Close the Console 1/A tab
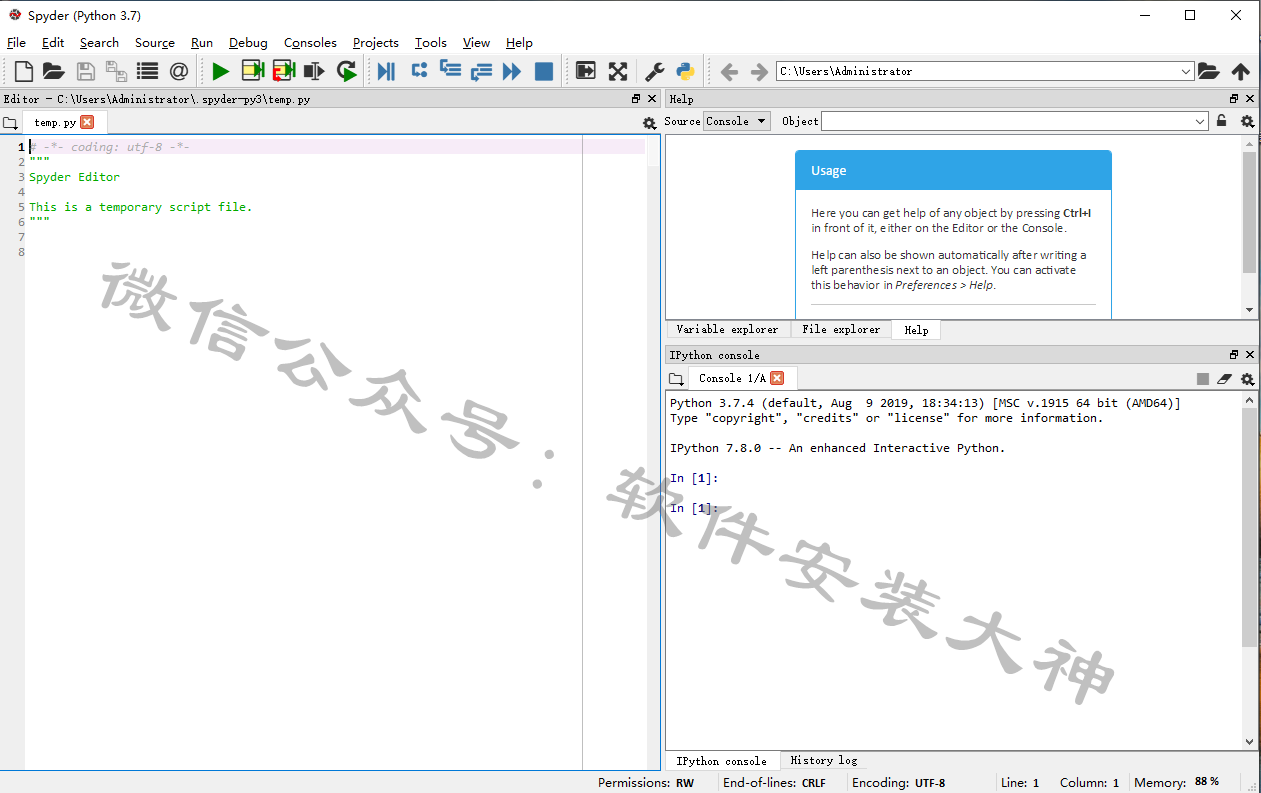This screenshot has height=793, width=1261. click(777, 378)
